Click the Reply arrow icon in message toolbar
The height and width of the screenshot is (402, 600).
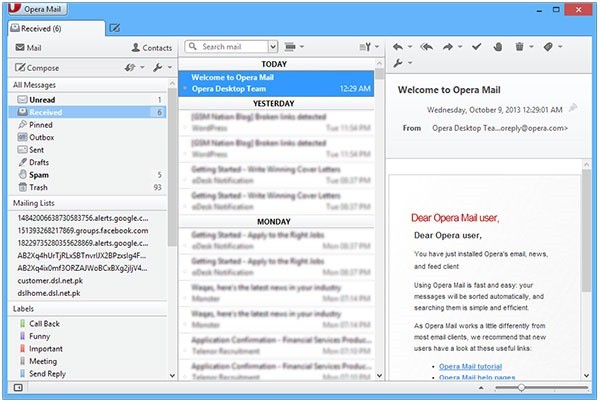pyautogui.click(x=398, y=47)
